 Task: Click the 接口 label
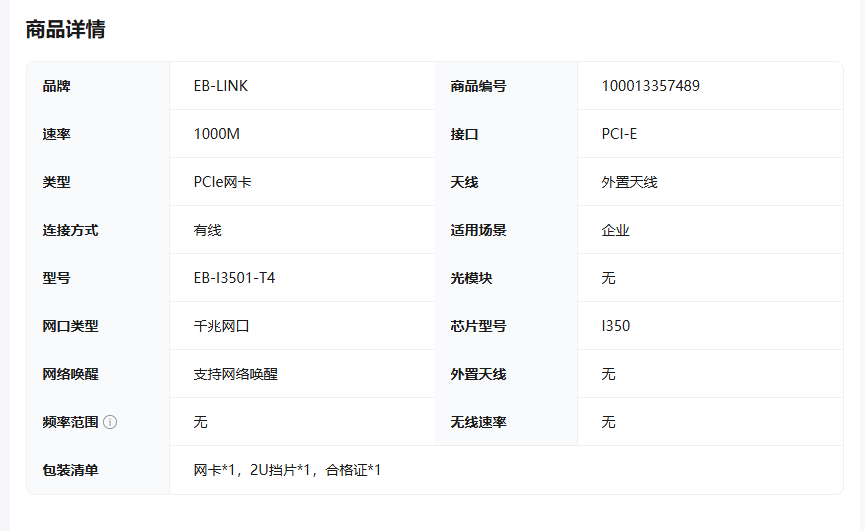[x=464, y=134]
